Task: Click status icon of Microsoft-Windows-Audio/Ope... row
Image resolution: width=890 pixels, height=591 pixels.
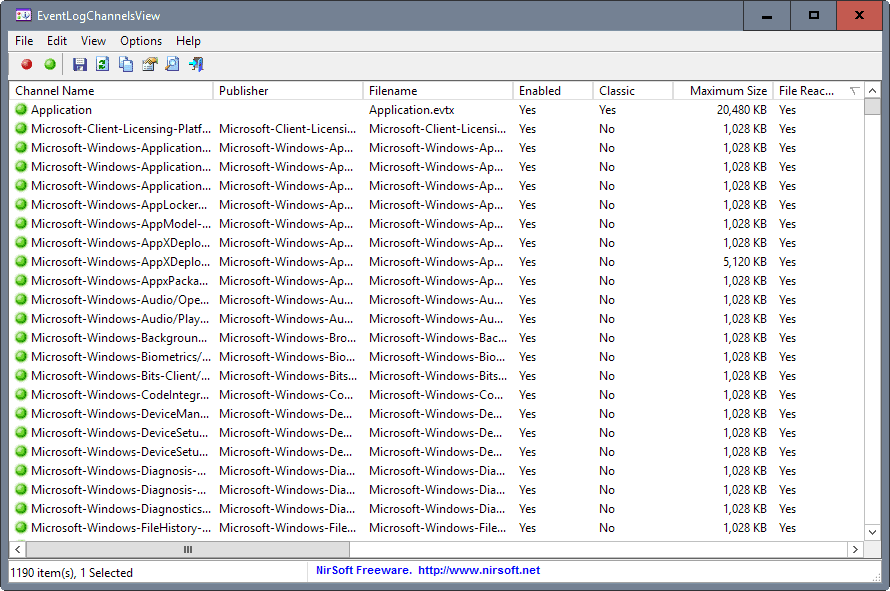Action: 21,300
